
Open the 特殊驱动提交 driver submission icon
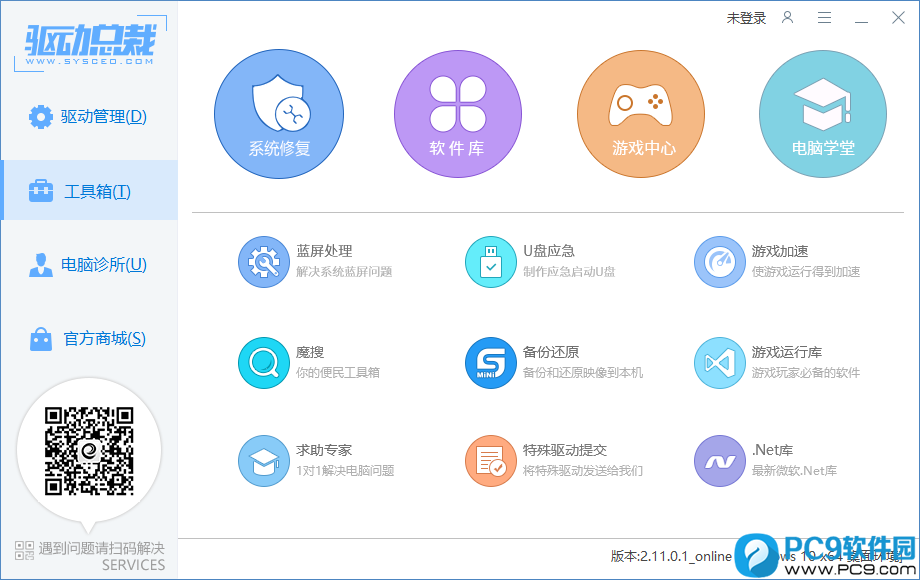(x=490, y=461)
